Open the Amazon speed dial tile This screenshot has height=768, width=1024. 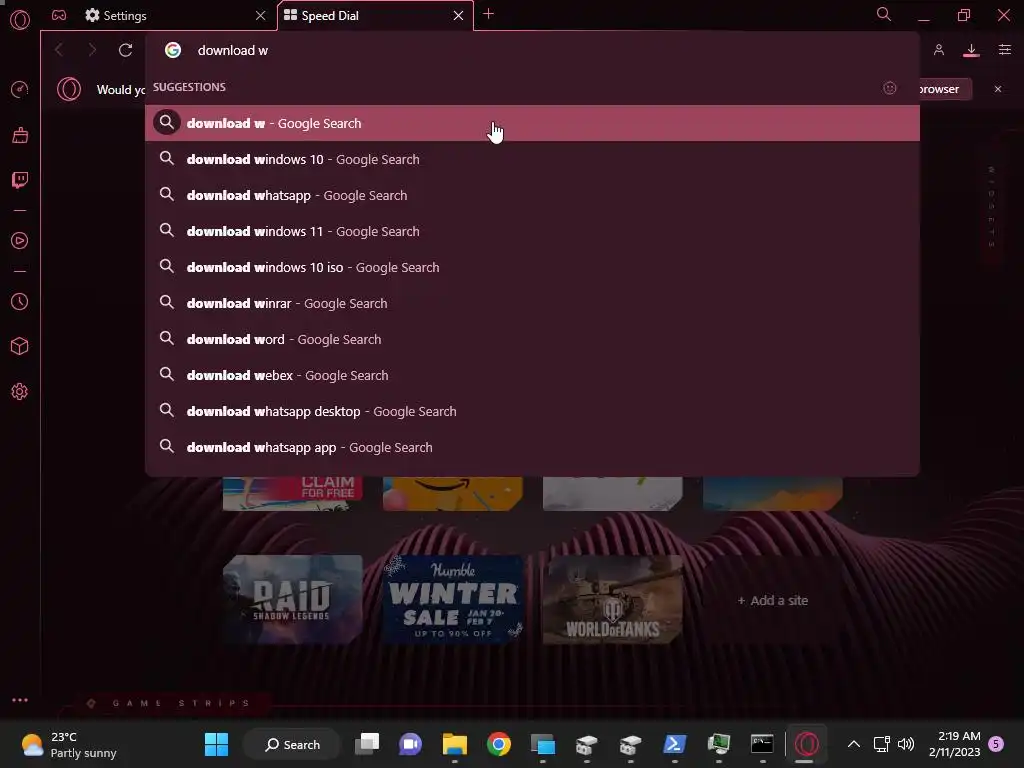click(x=453, y=493)
